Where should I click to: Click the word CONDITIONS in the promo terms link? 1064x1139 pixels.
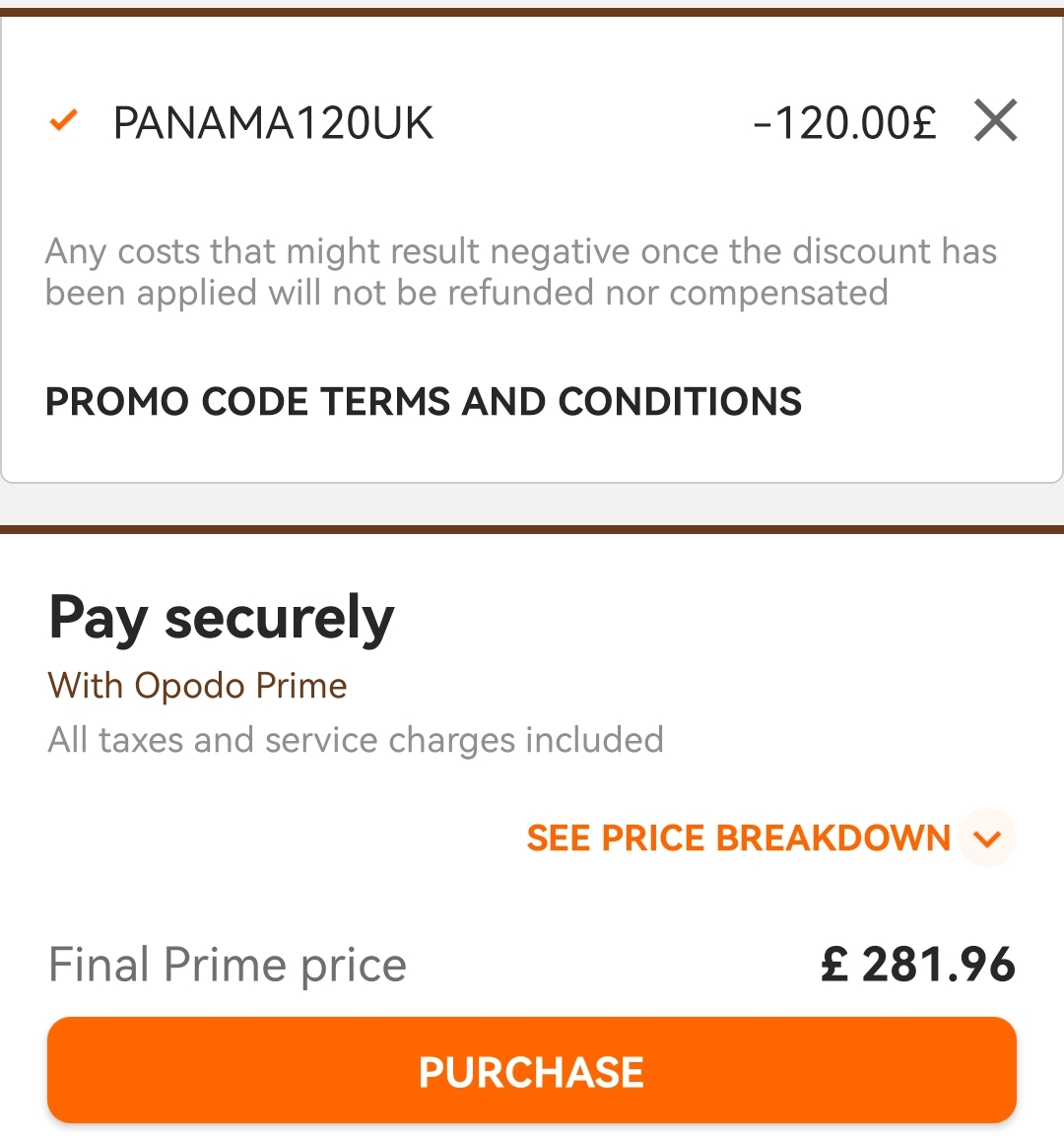click(680, 402)
